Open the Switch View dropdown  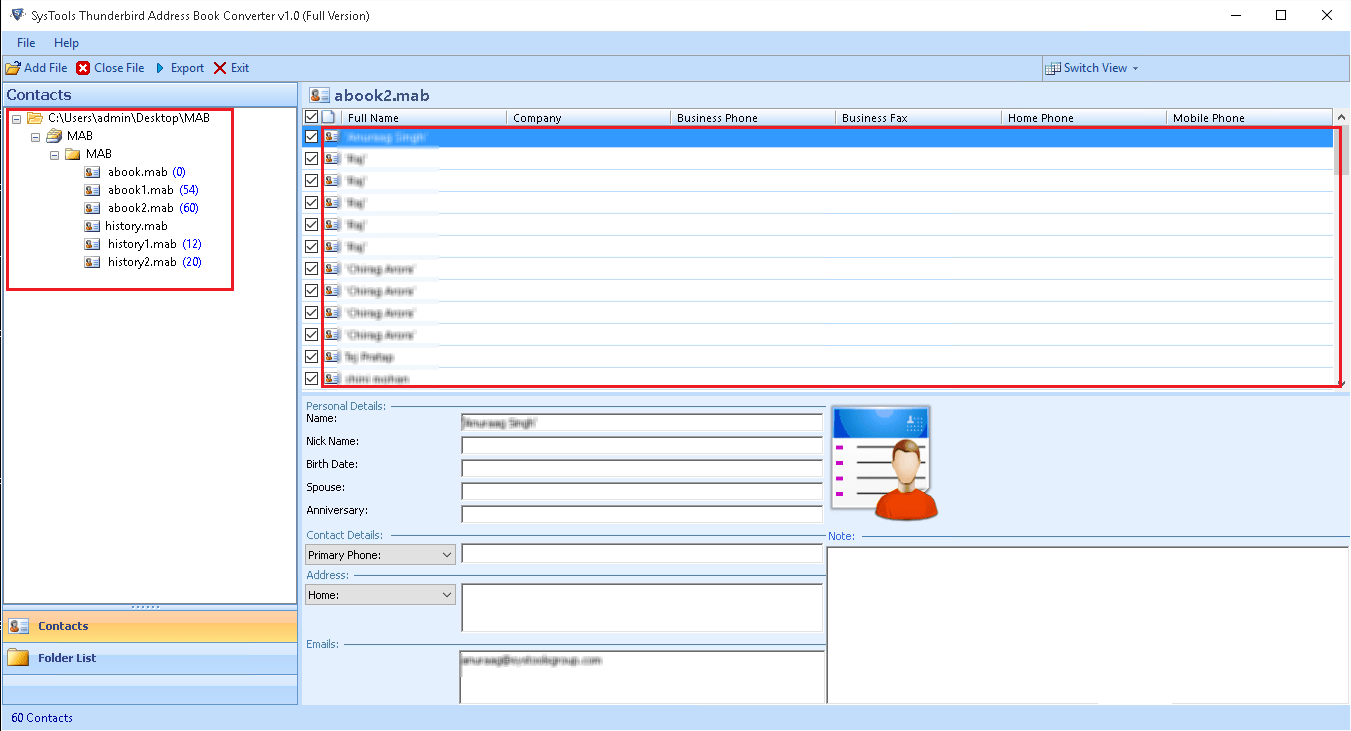coord(1092,67)
